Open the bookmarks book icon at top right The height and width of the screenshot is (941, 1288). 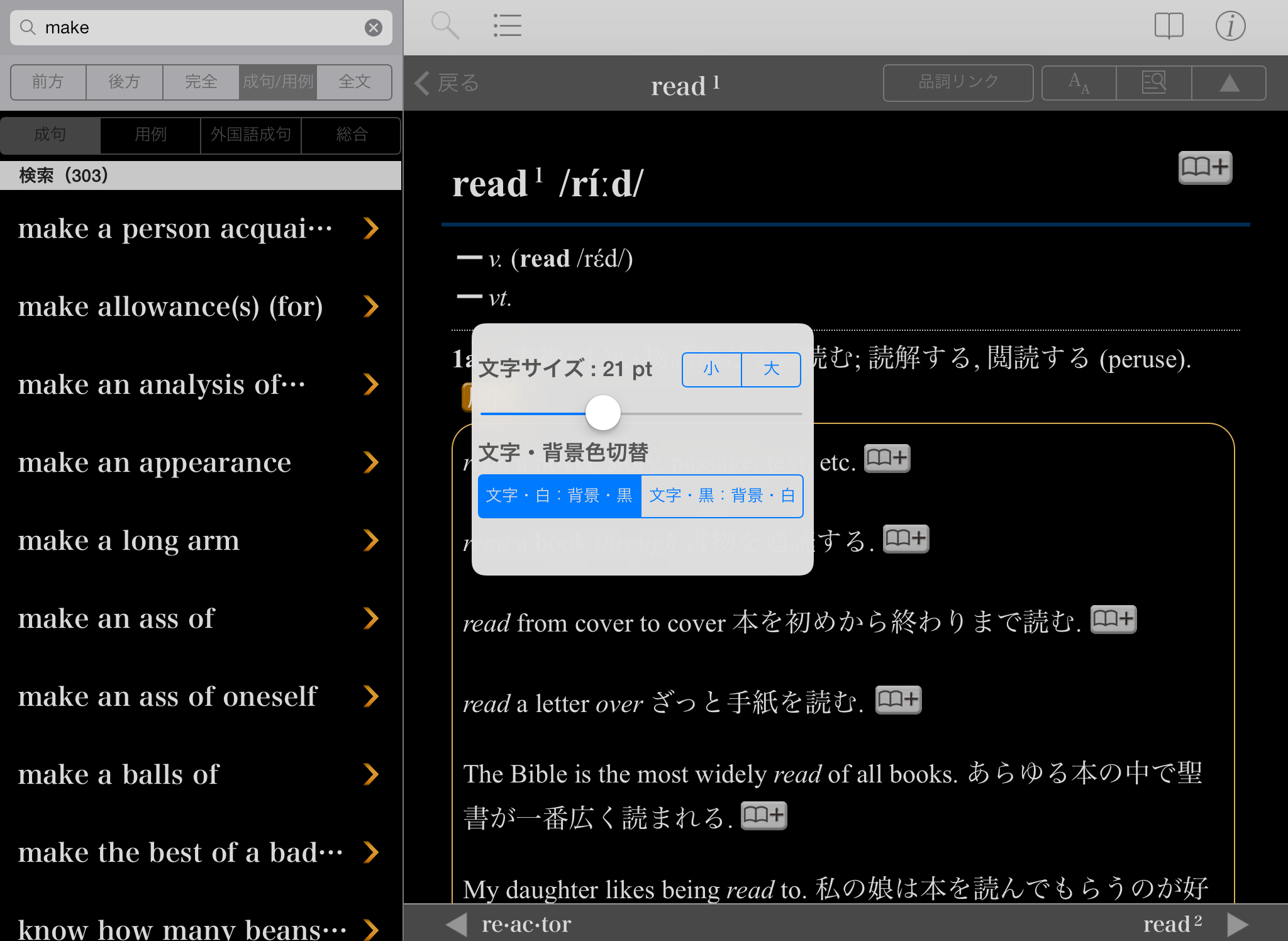(x=1169, y=26)
